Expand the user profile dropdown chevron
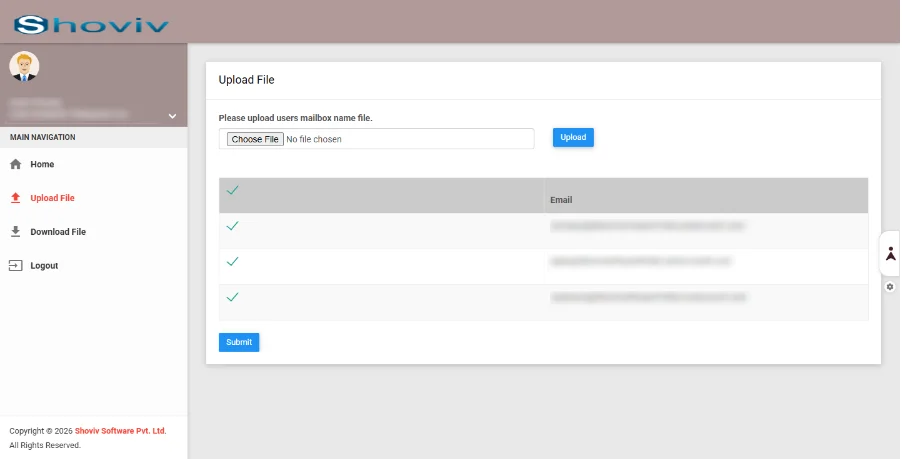 click(172, 116)
